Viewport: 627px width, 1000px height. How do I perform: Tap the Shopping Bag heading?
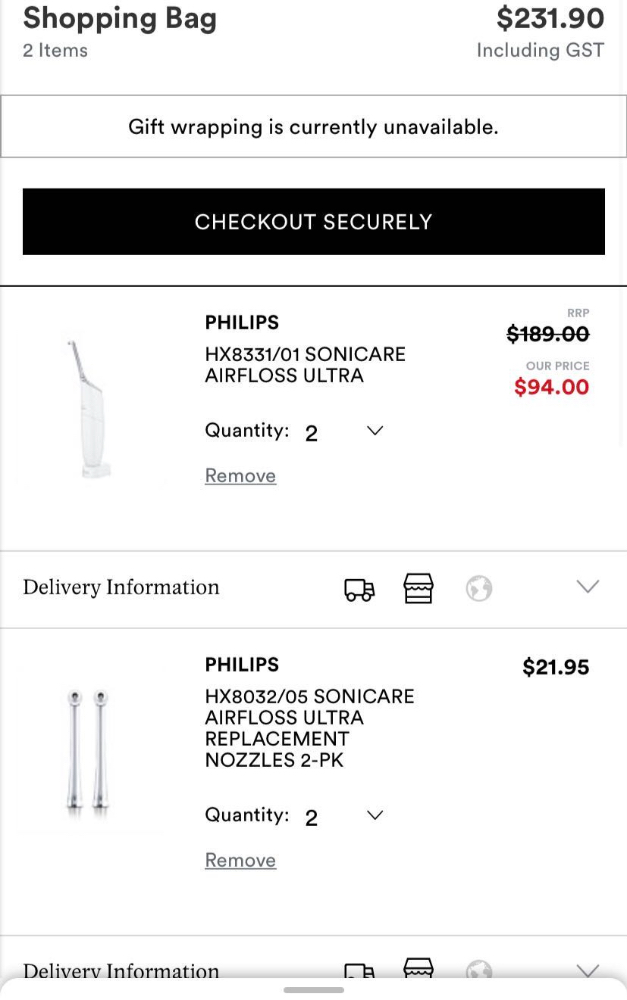click(x=120, y=18)
